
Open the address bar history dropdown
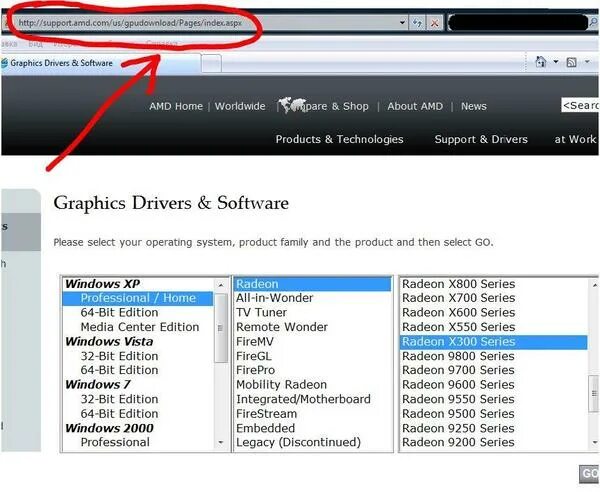402,23
